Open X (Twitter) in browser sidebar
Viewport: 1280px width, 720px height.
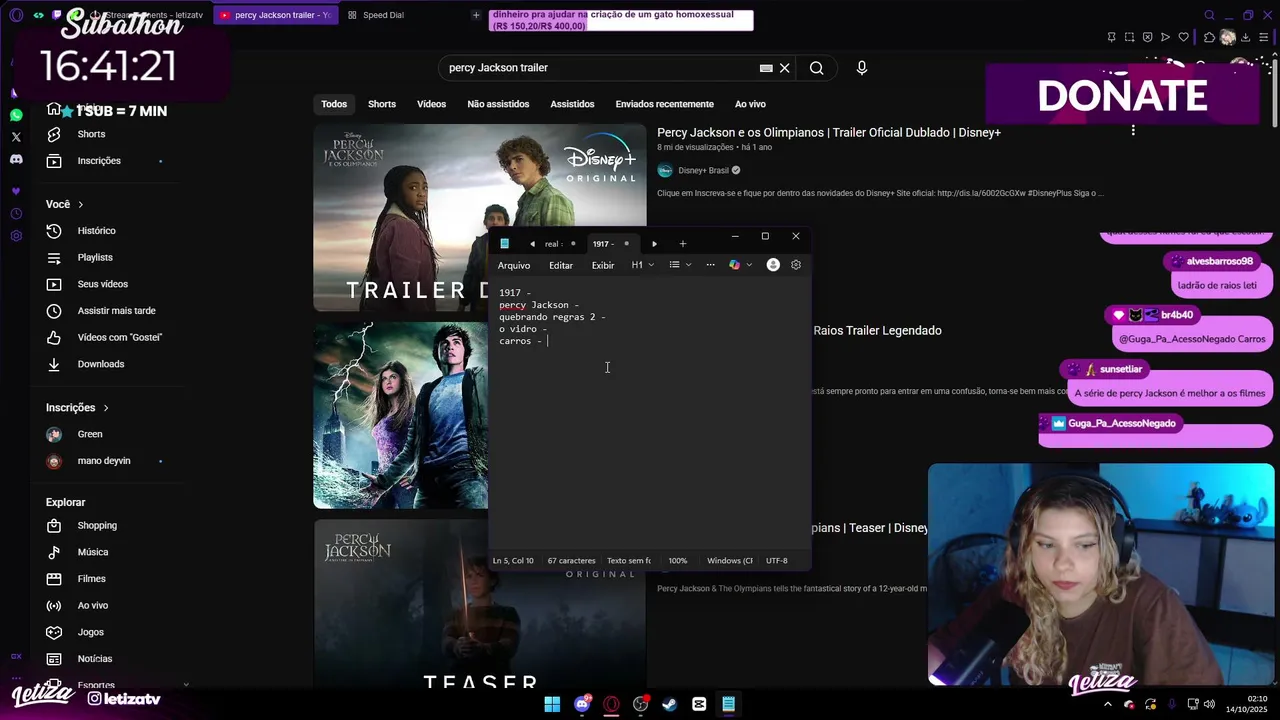[x=16, y=137]
